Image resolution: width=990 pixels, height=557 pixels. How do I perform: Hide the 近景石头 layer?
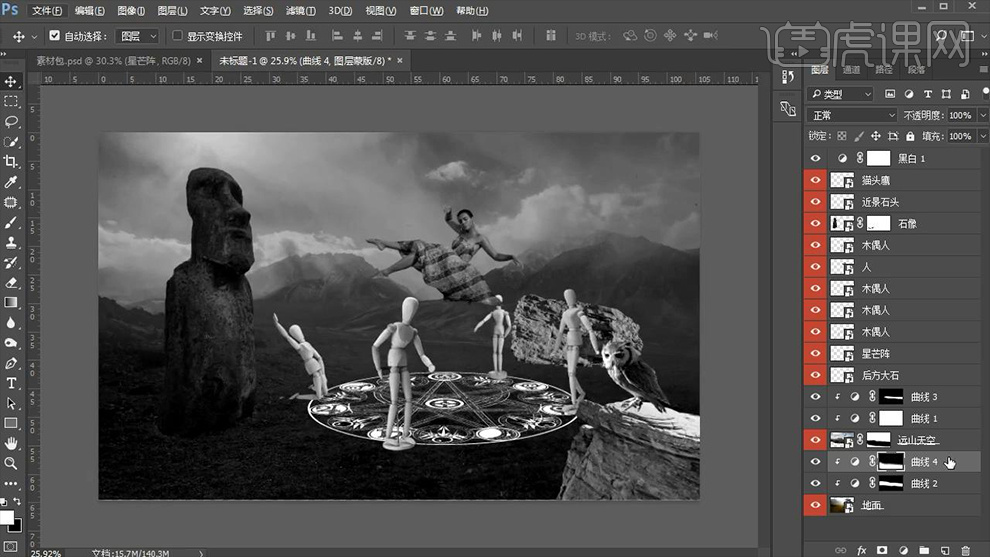815,201
